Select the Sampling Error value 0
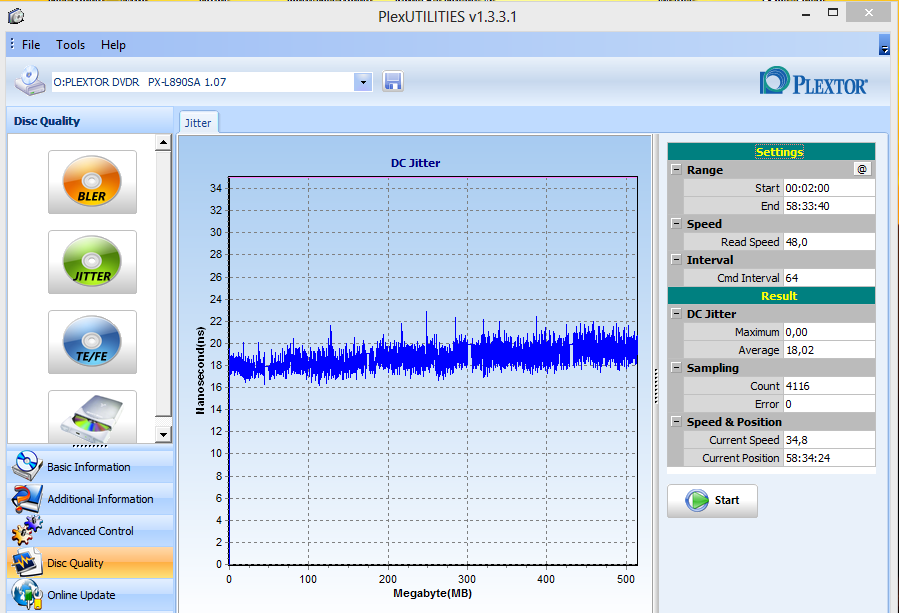The image size is (899, 613). [829, 404]
